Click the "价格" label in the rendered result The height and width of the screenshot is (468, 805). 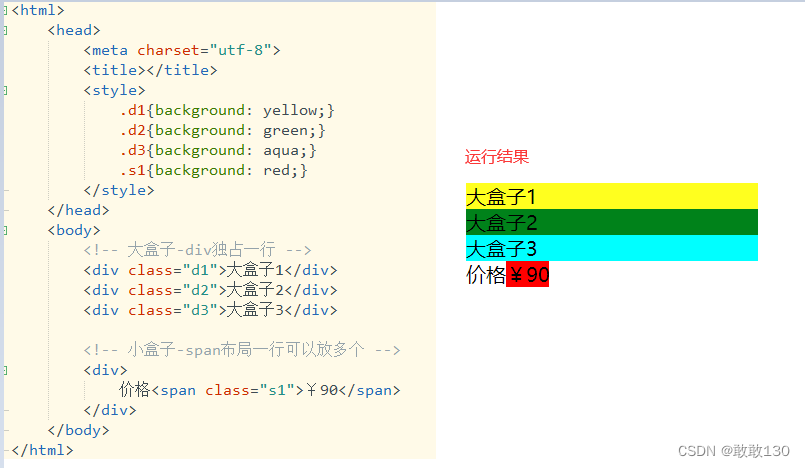486,275
